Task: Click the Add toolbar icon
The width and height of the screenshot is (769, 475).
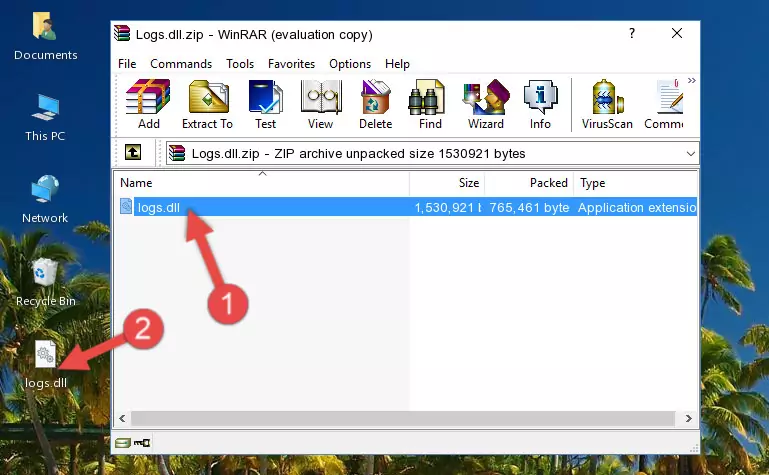Action: tap(148, 104)
